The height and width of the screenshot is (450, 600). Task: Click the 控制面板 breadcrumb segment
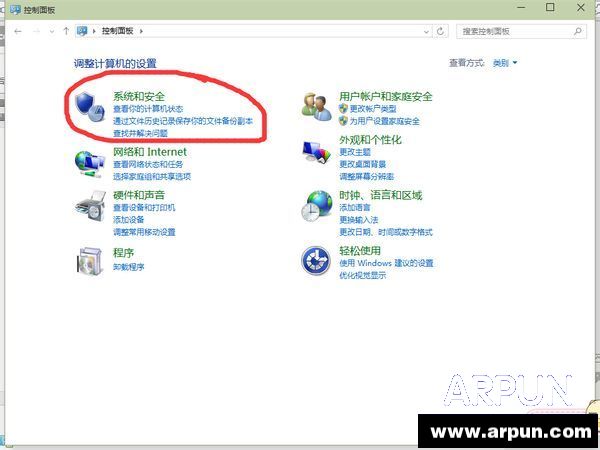click(117, 31)
